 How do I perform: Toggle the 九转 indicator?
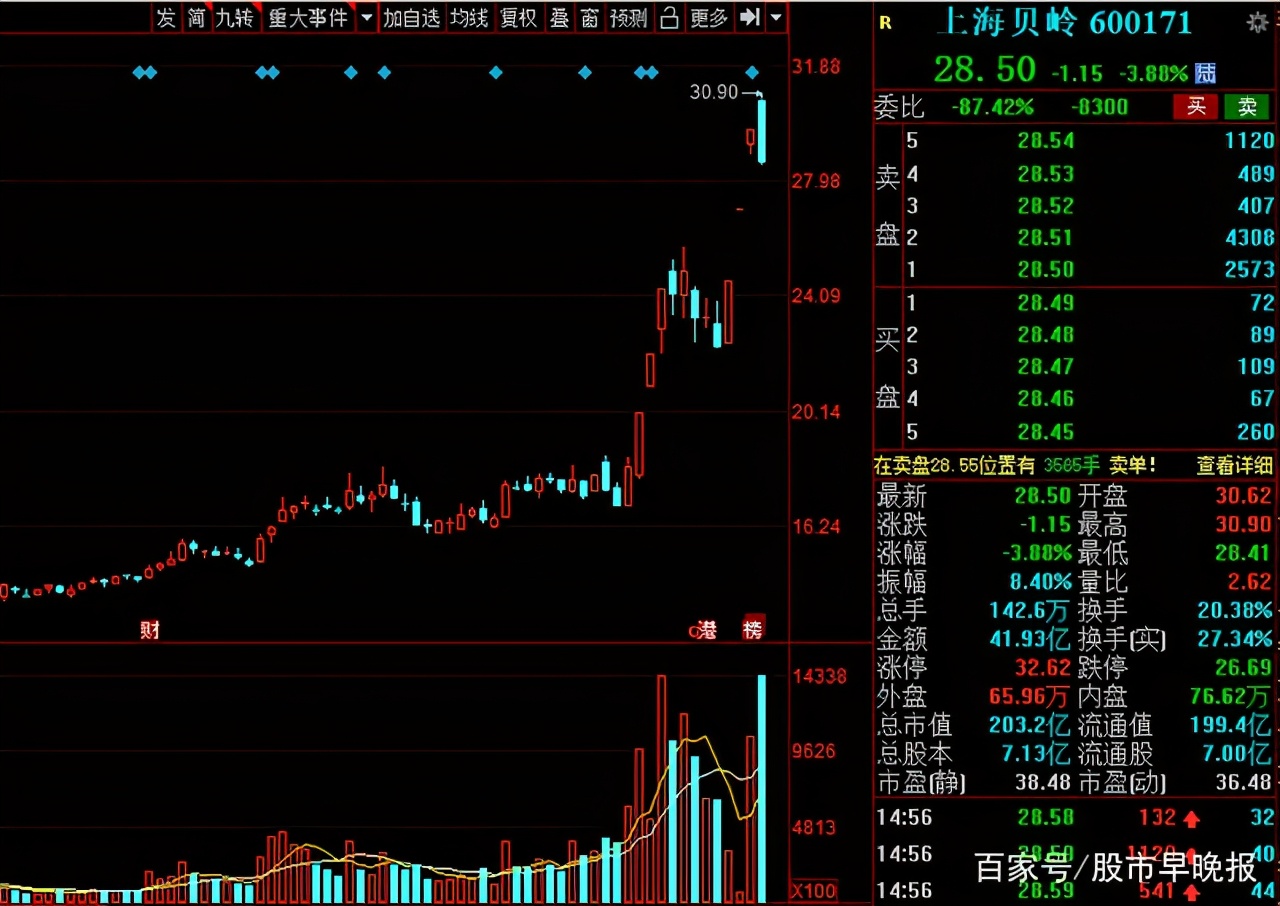click(236, 18)
